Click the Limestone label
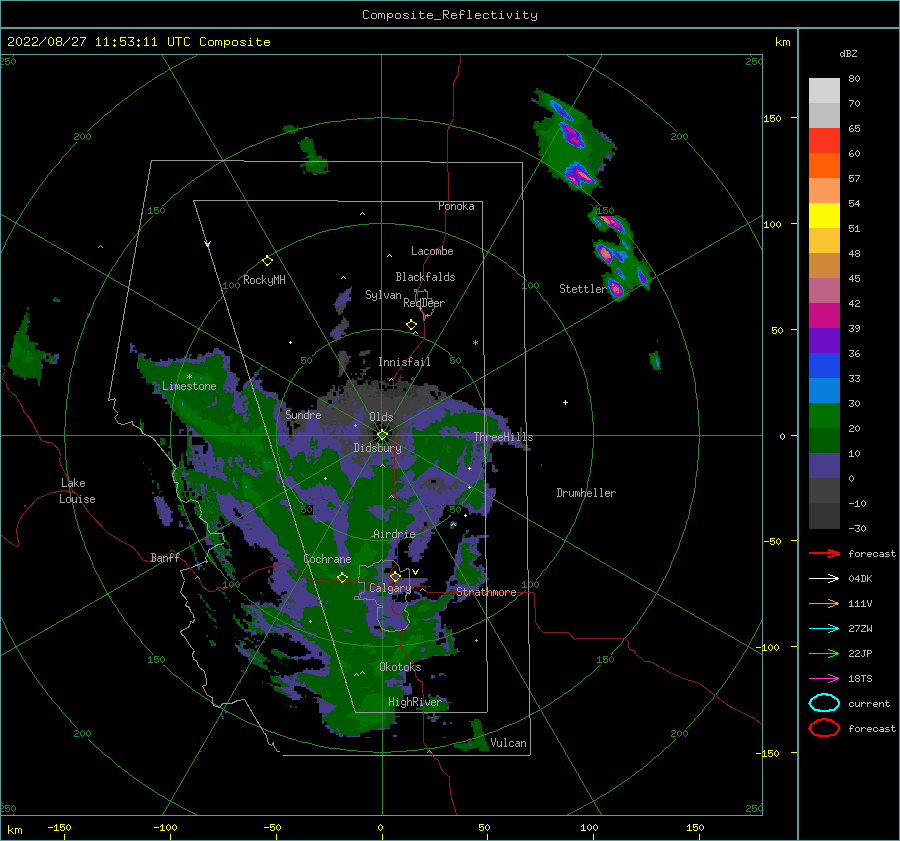 click(189, 386)
